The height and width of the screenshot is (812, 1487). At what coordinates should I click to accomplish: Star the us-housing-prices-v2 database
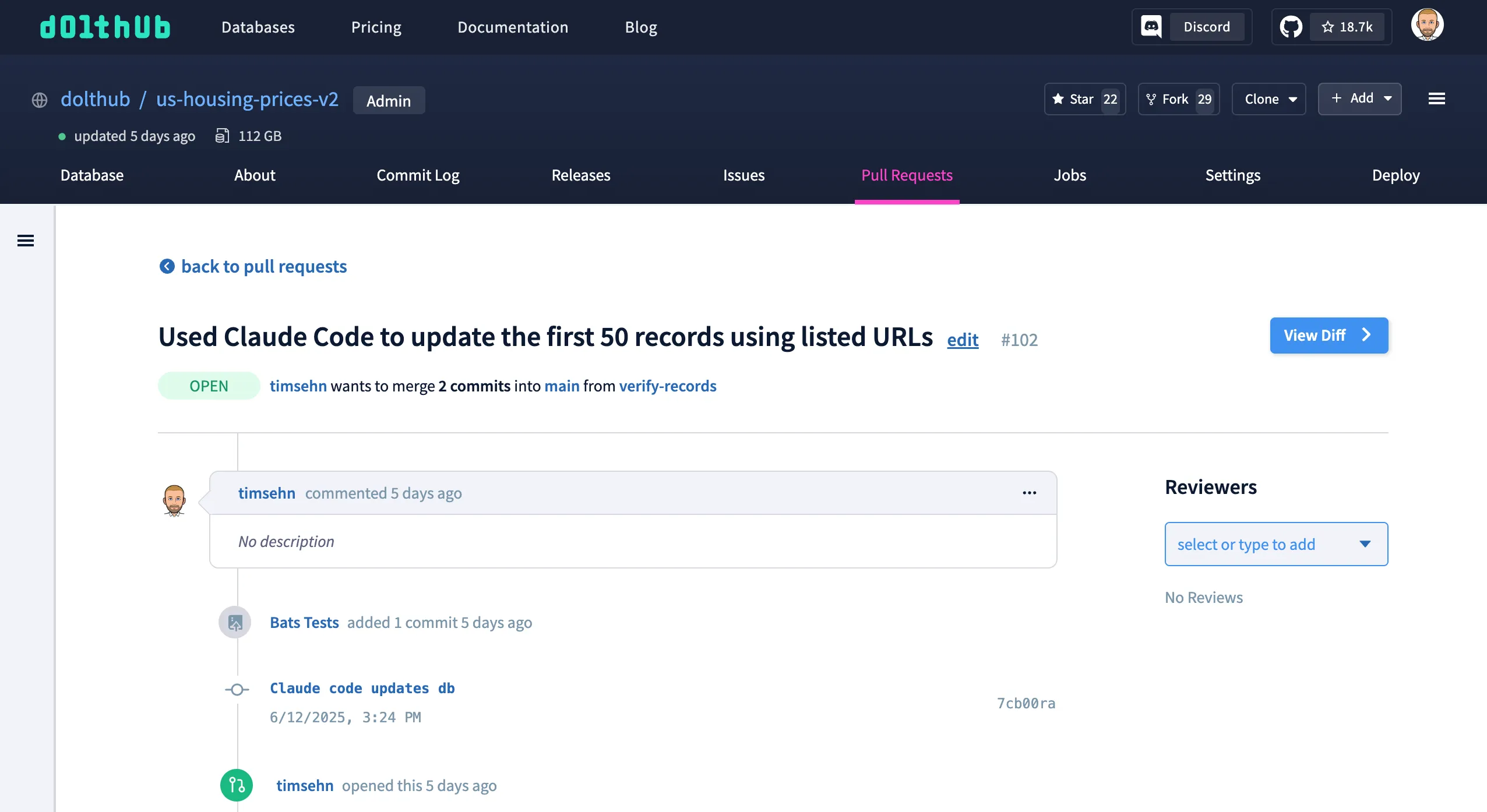pyautogui.click(x=1084, y=99)
